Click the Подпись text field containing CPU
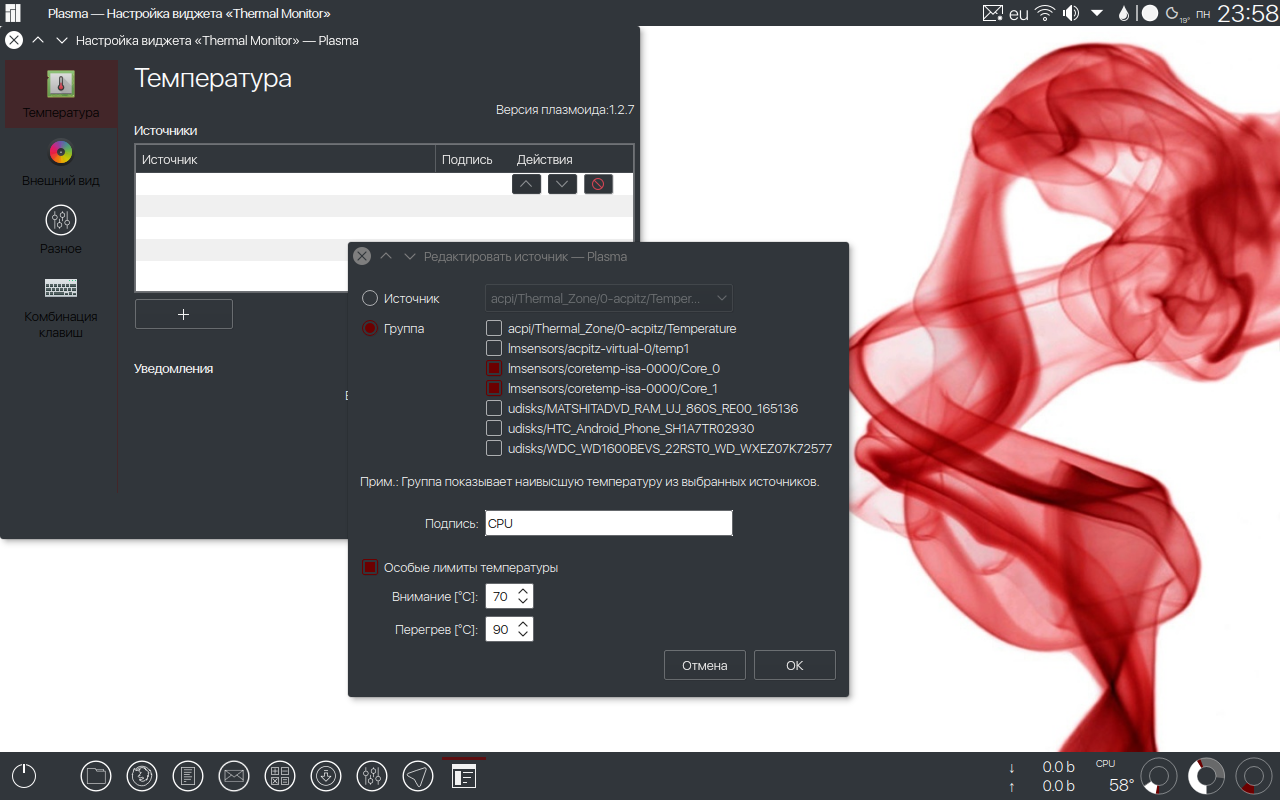This screenshot has width=1280, height=800. pos(609,523)
